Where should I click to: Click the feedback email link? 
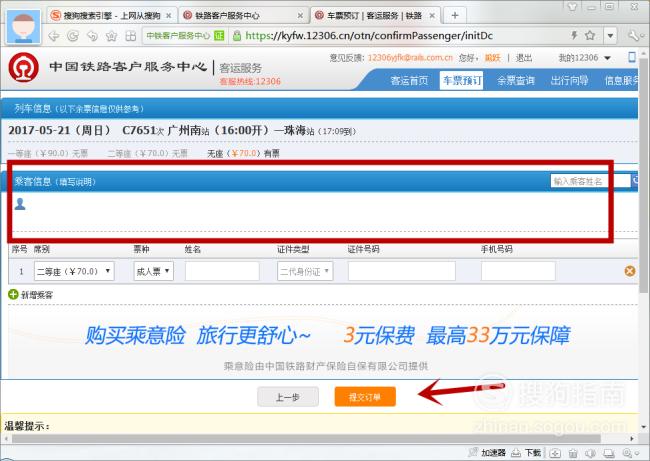410,58
